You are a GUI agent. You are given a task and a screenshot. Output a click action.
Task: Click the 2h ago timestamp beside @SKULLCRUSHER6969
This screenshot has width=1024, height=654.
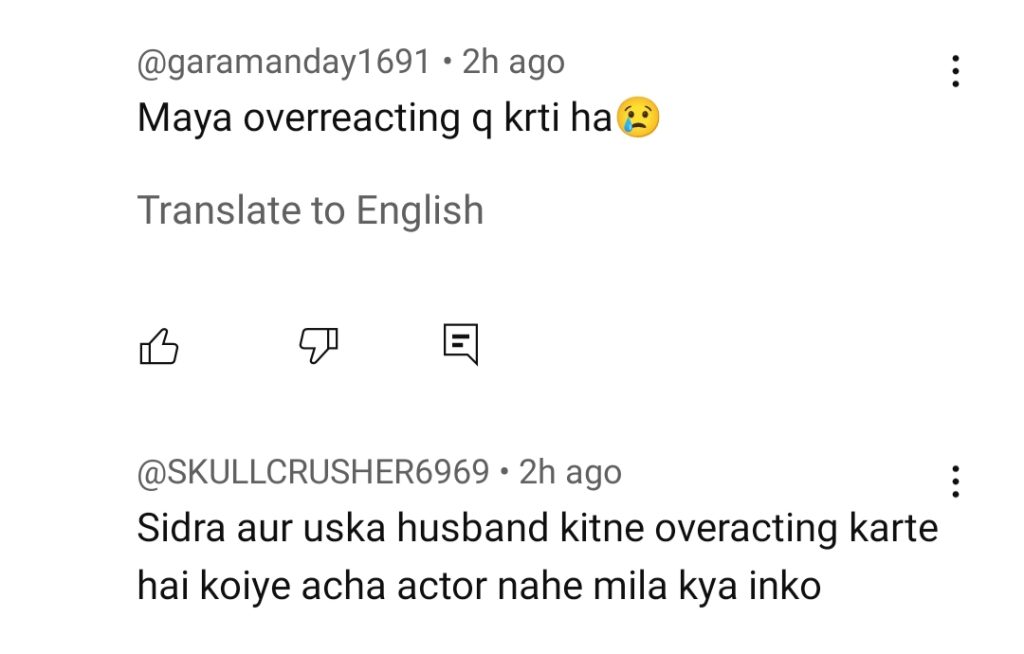[570, 472]
